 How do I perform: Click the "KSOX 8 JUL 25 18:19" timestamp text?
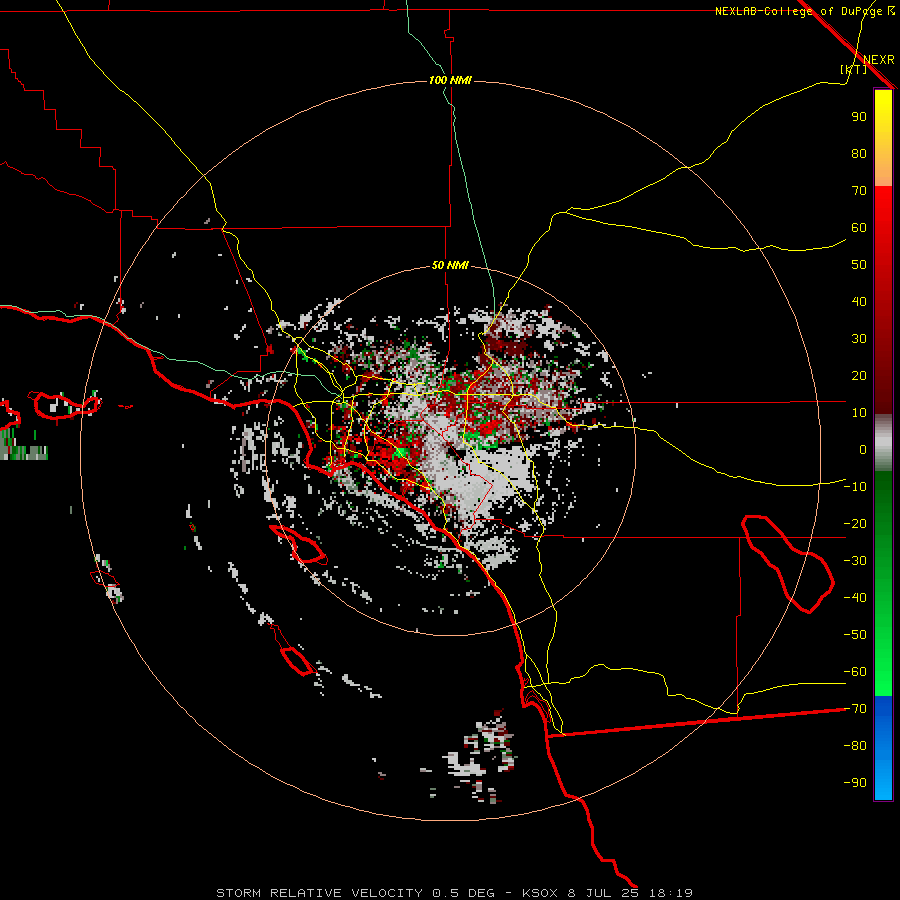[607, 893]
